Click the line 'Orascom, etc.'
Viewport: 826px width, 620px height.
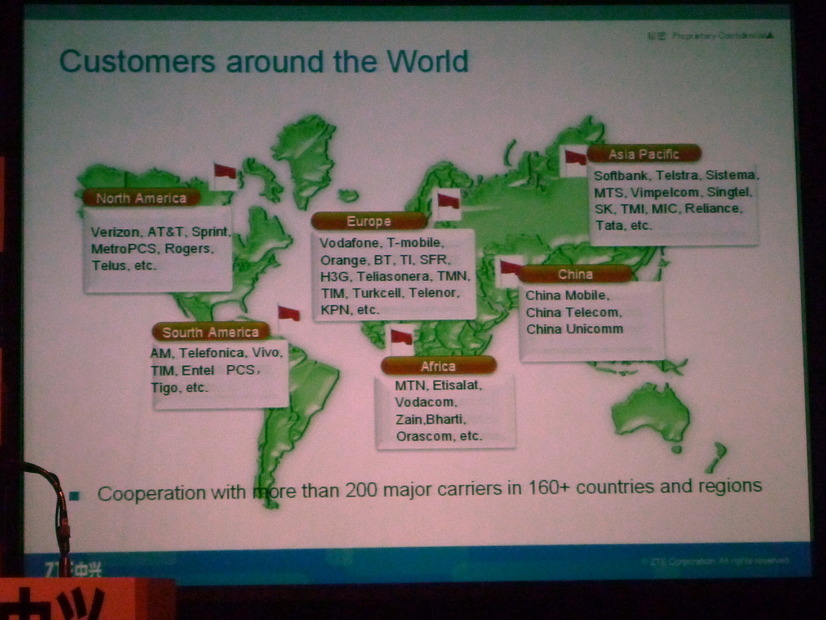pyautogui.click(x=439, y=436)
